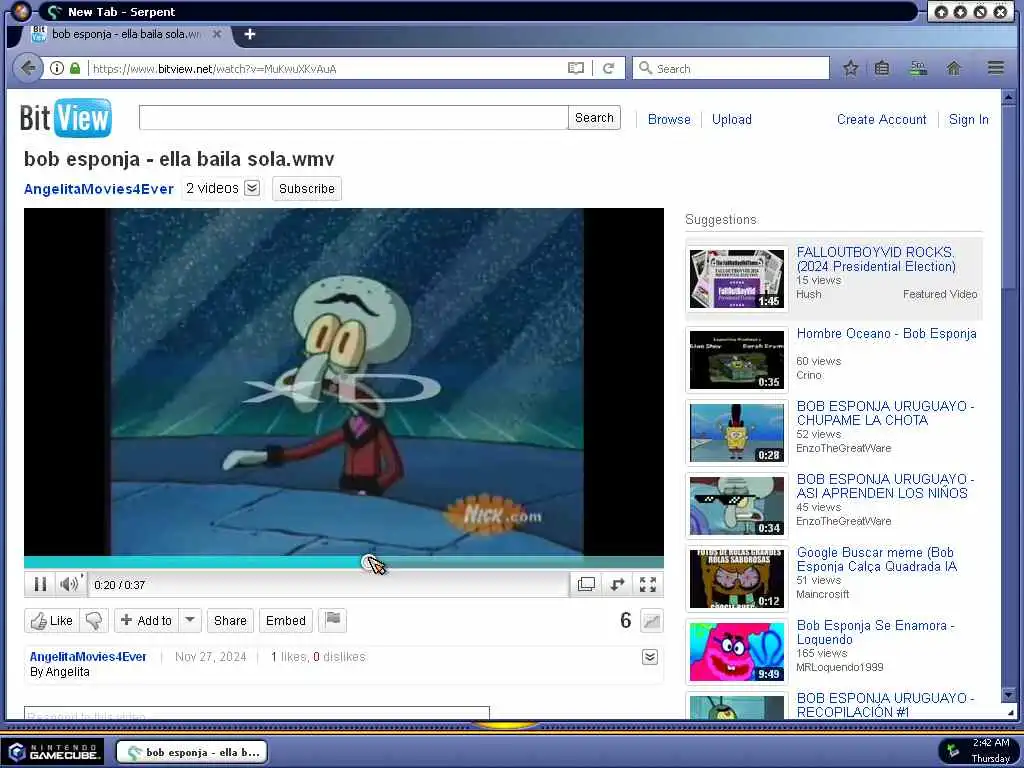1024x768 pixels.
Task: Click the Share button
Action: click(x=230, y=620)
